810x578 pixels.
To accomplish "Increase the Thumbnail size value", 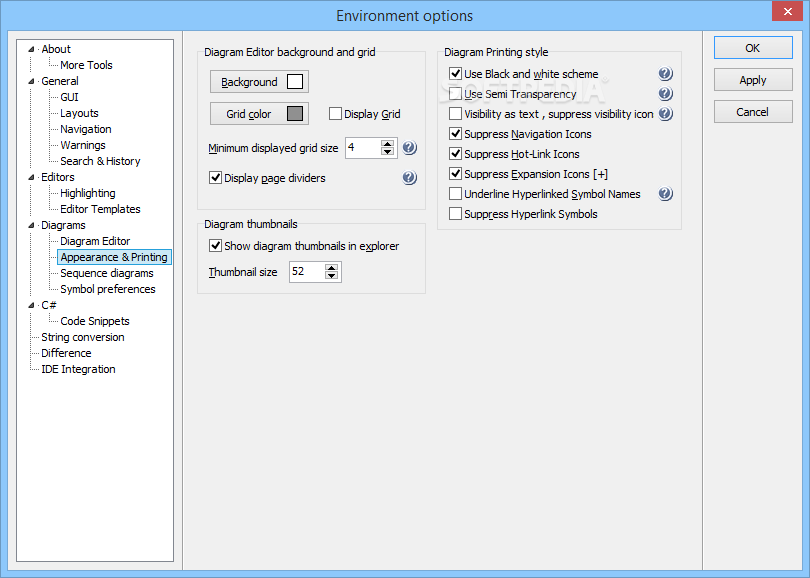I will coord(332,268).
